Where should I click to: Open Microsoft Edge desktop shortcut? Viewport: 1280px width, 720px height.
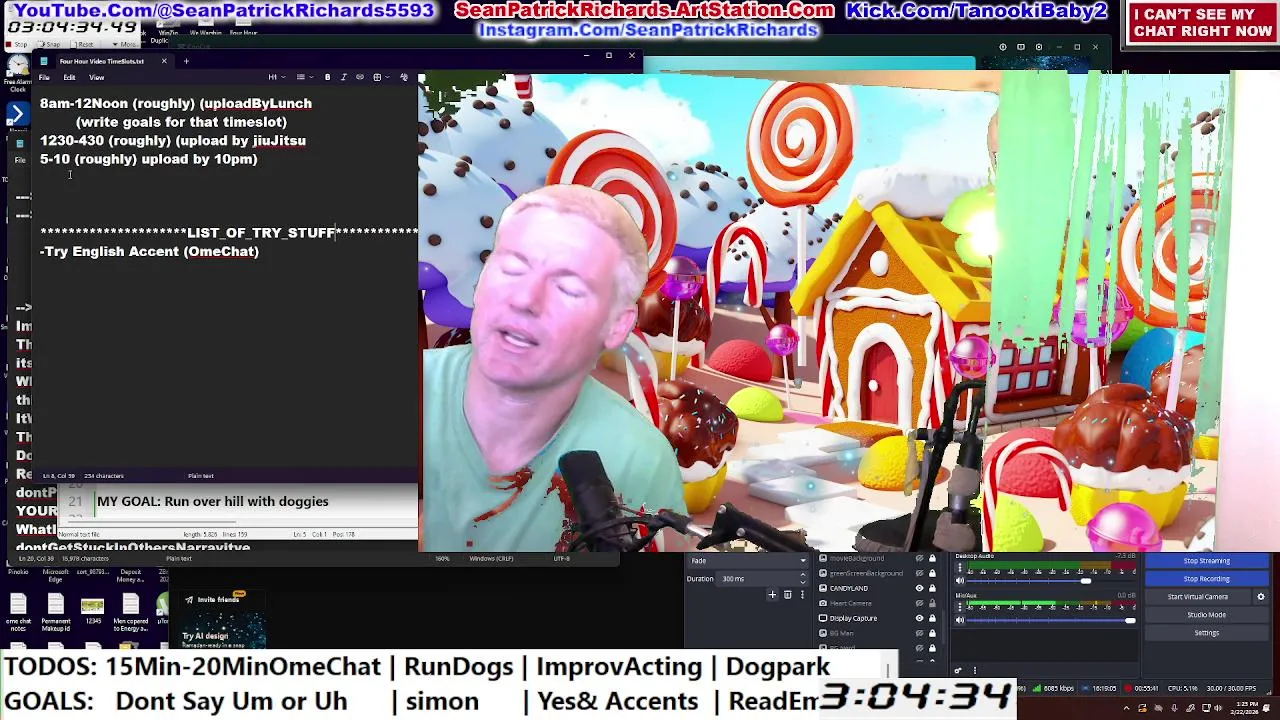[x=55, y=575]
